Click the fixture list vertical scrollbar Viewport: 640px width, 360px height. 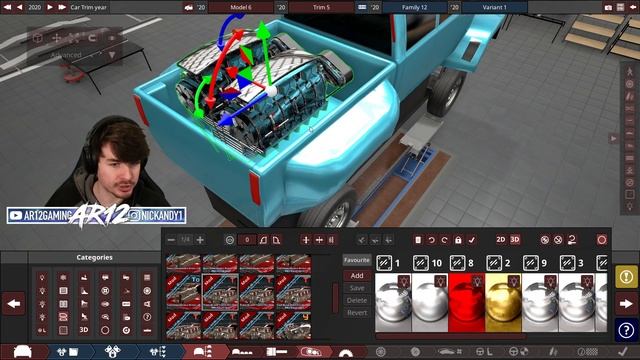(x=336, y=298)
